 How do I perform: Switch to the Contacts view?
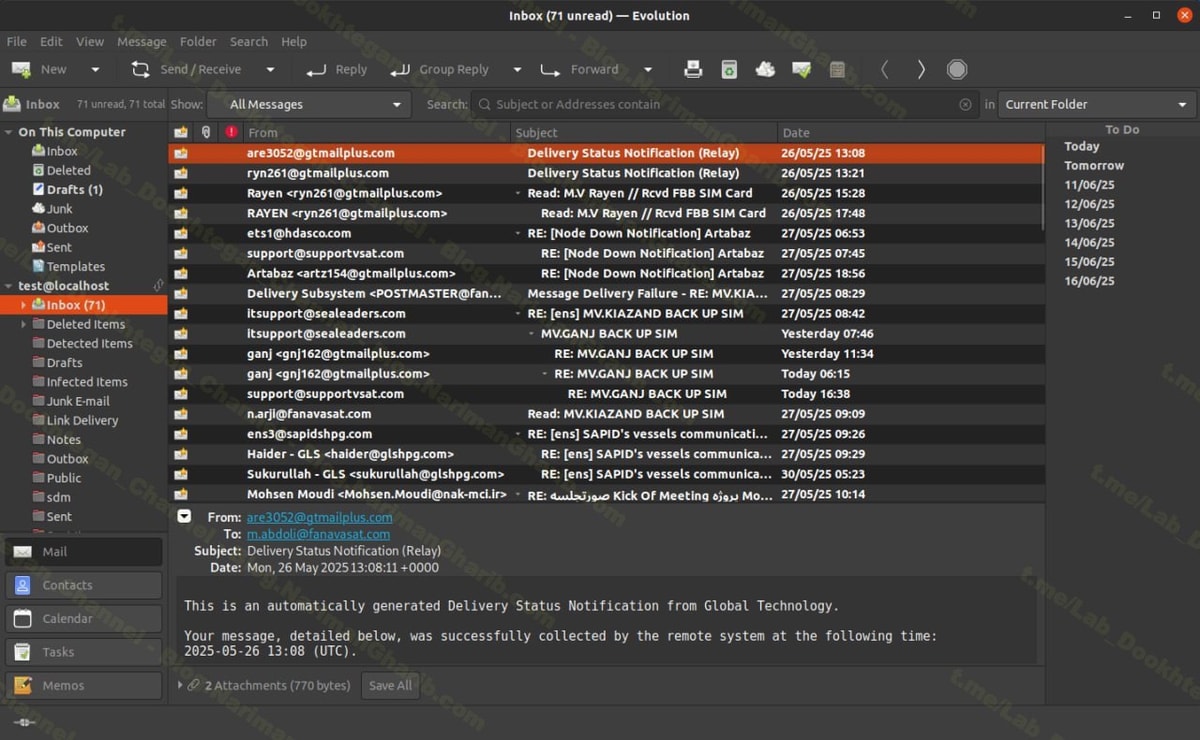click(84, 585)
